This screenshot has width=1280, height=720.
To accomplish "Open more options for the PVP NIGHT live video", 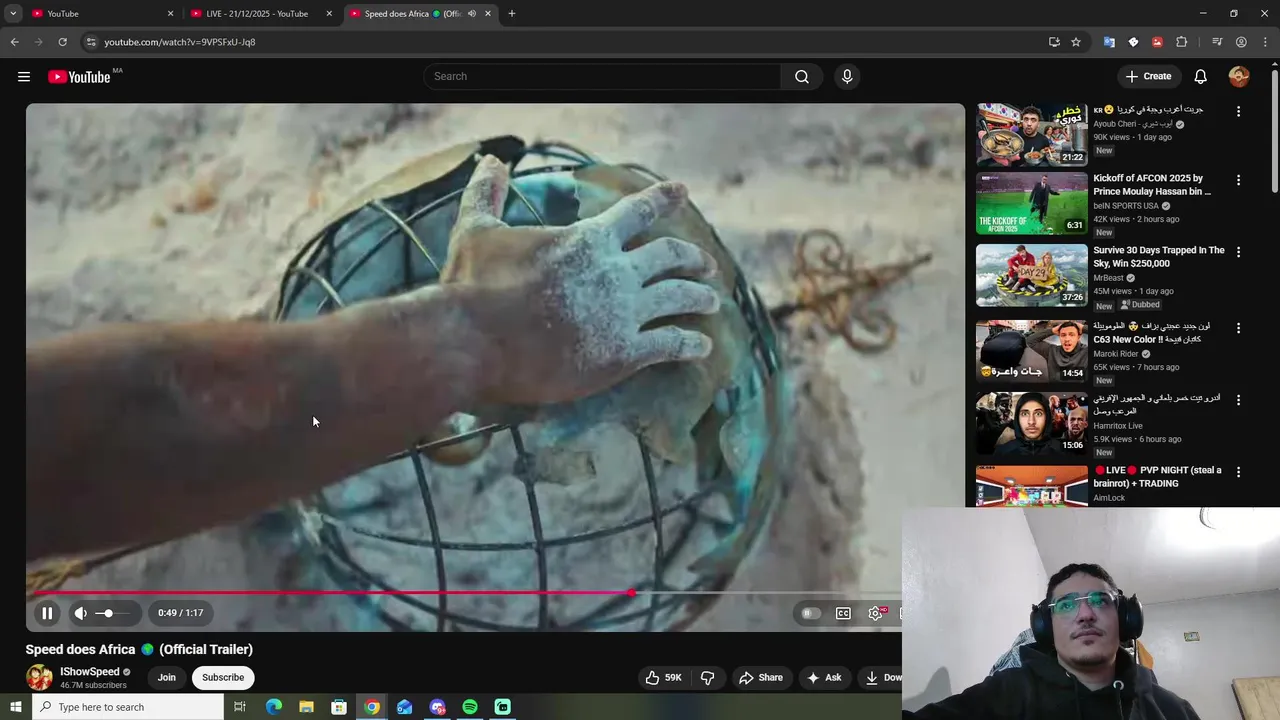I will click(x=1238, y=472).
